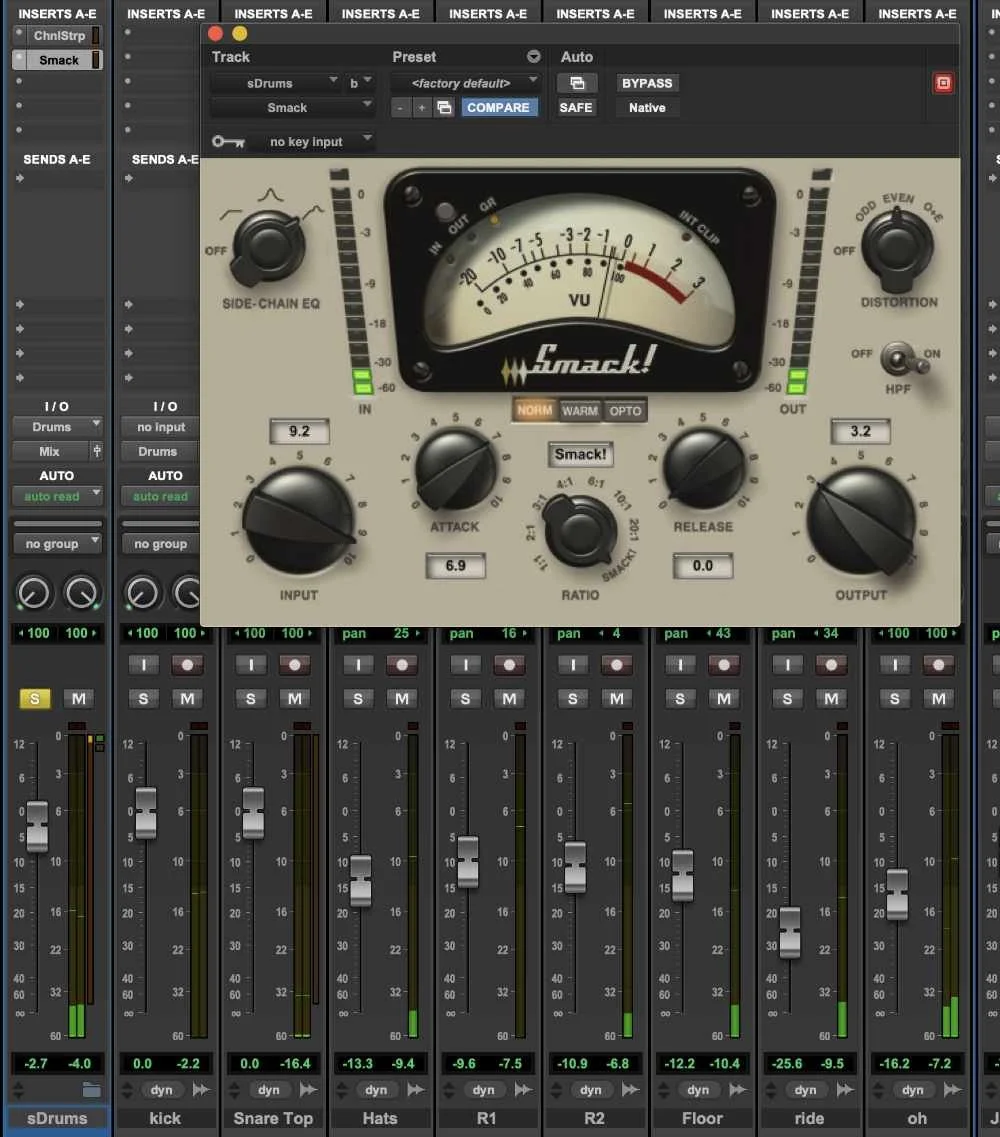1000x1137 pixels.
Task: Click the Drums output button on kick
Action: point(160,451)
